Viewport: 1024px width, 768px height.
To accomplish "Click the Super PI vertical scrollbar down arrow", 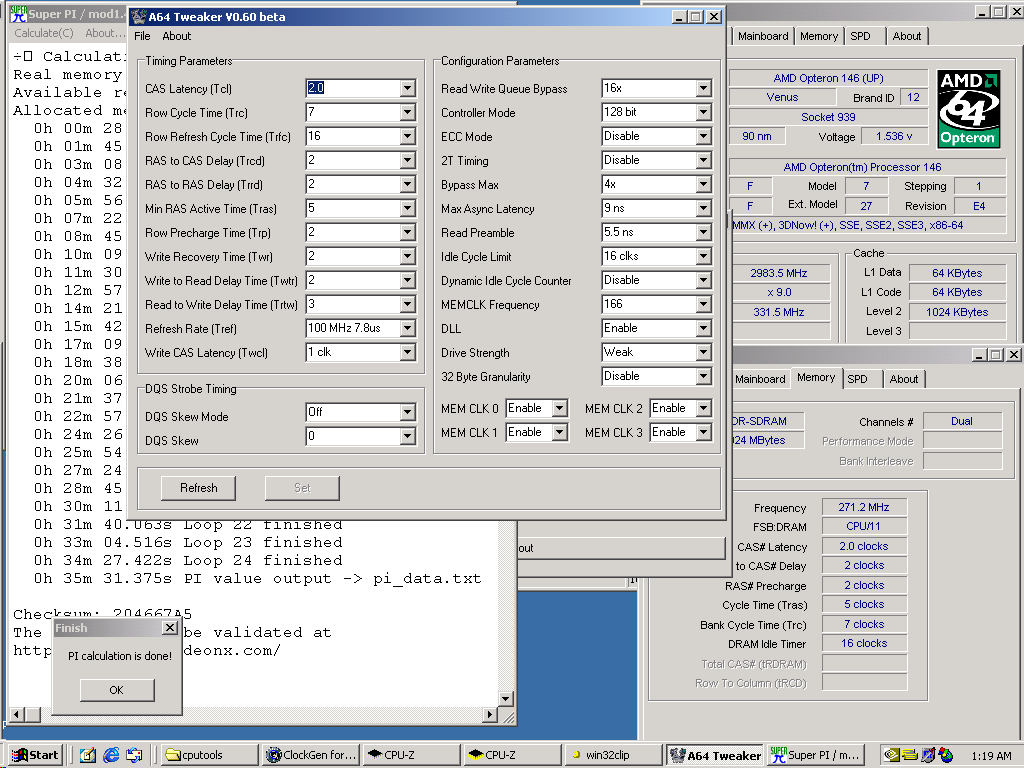I will click(505, 699).
